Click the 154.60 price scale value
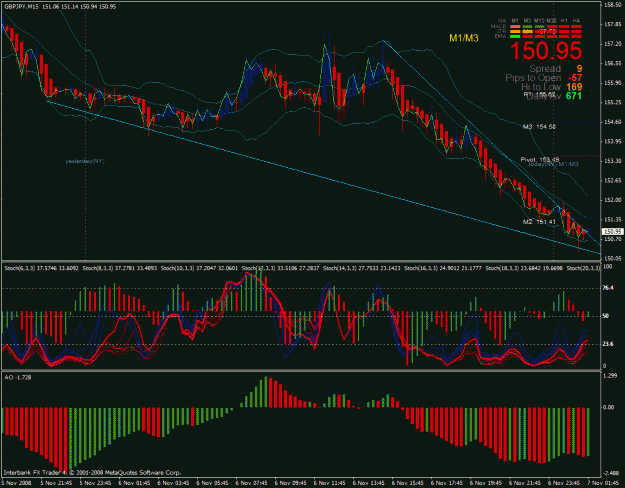The width and height of the screenshot is (625, 488). pyautogui.click(x=612, y=122)
